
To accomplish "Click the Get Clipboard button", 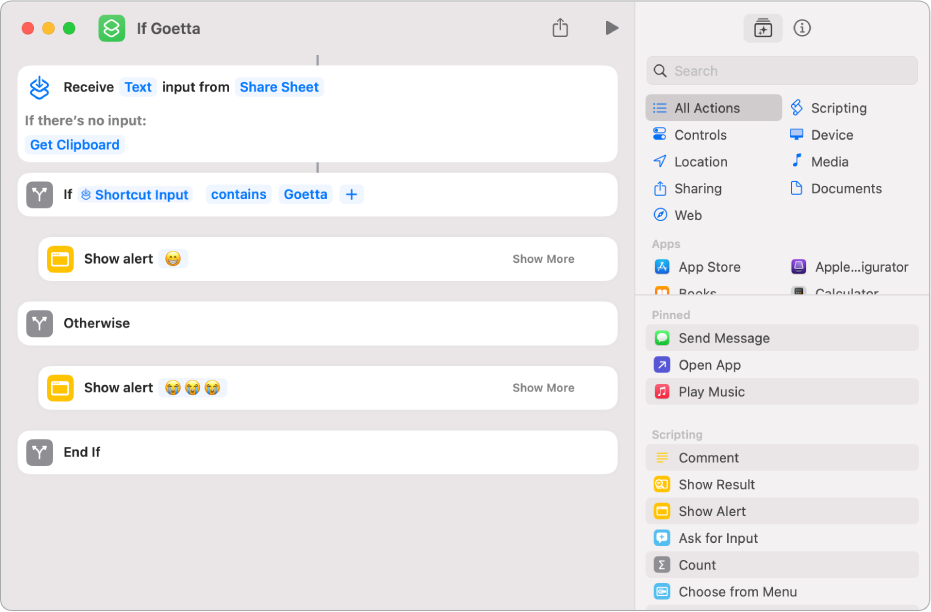I will 75,145.
